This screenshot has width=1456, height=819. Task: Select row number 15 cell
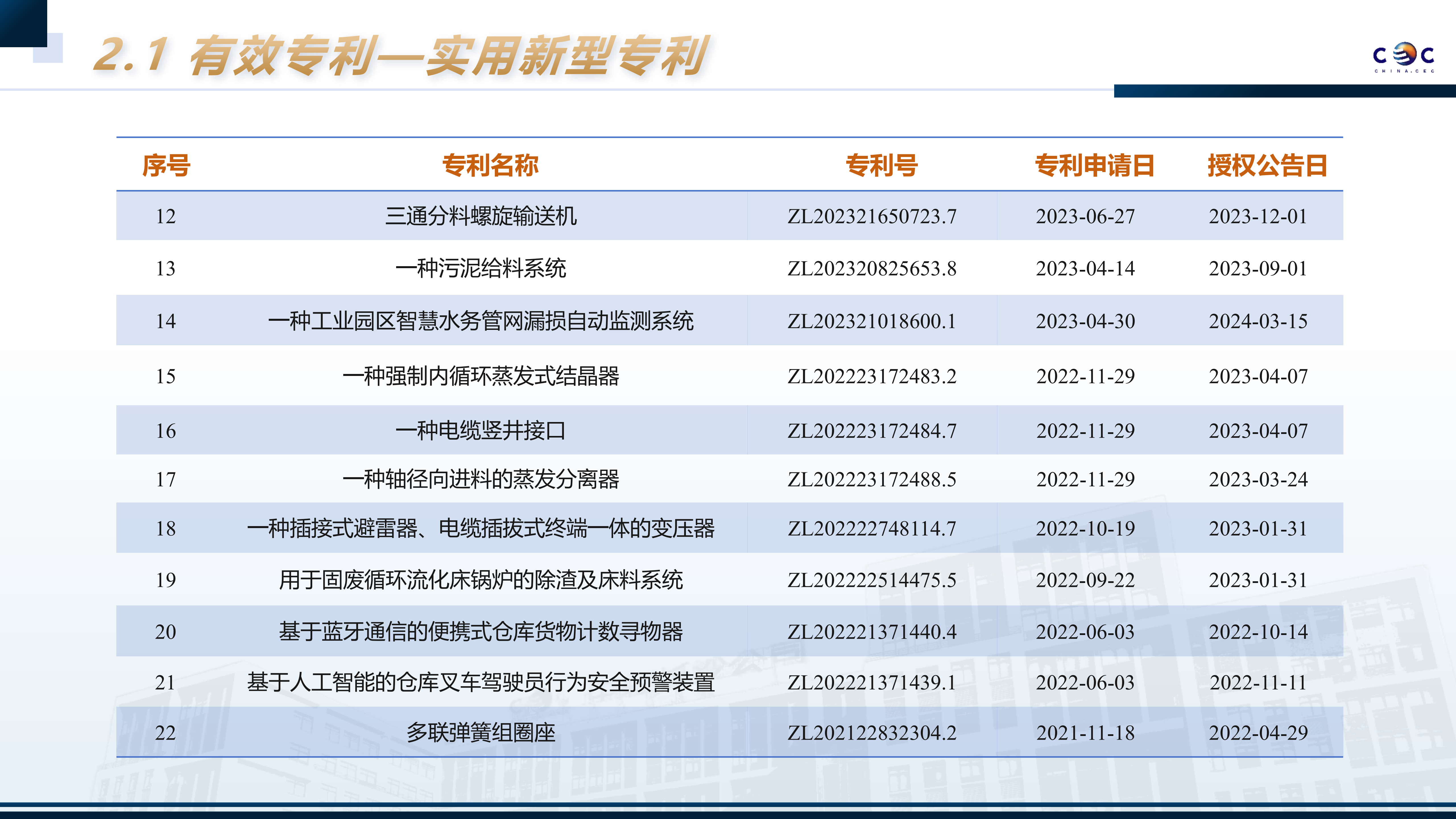(166, 376)
